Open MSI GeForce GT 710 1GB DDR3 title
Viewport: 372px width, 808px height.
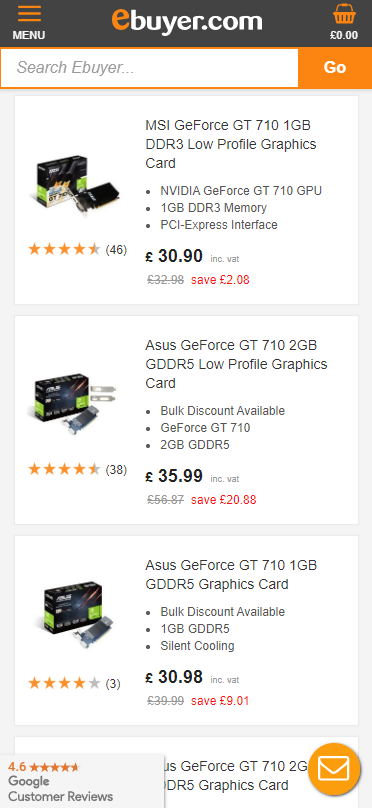click(x=231, y=144)
